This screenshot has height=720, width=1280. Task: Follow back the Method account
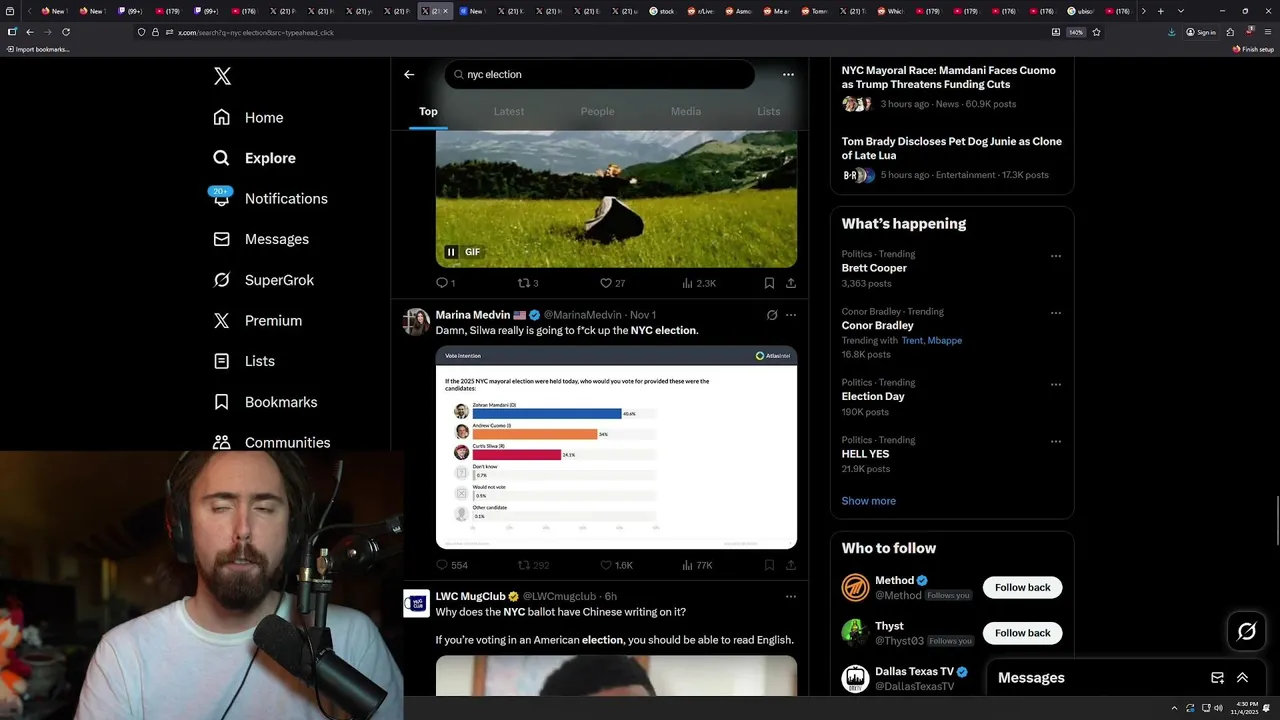[1022, 587]
